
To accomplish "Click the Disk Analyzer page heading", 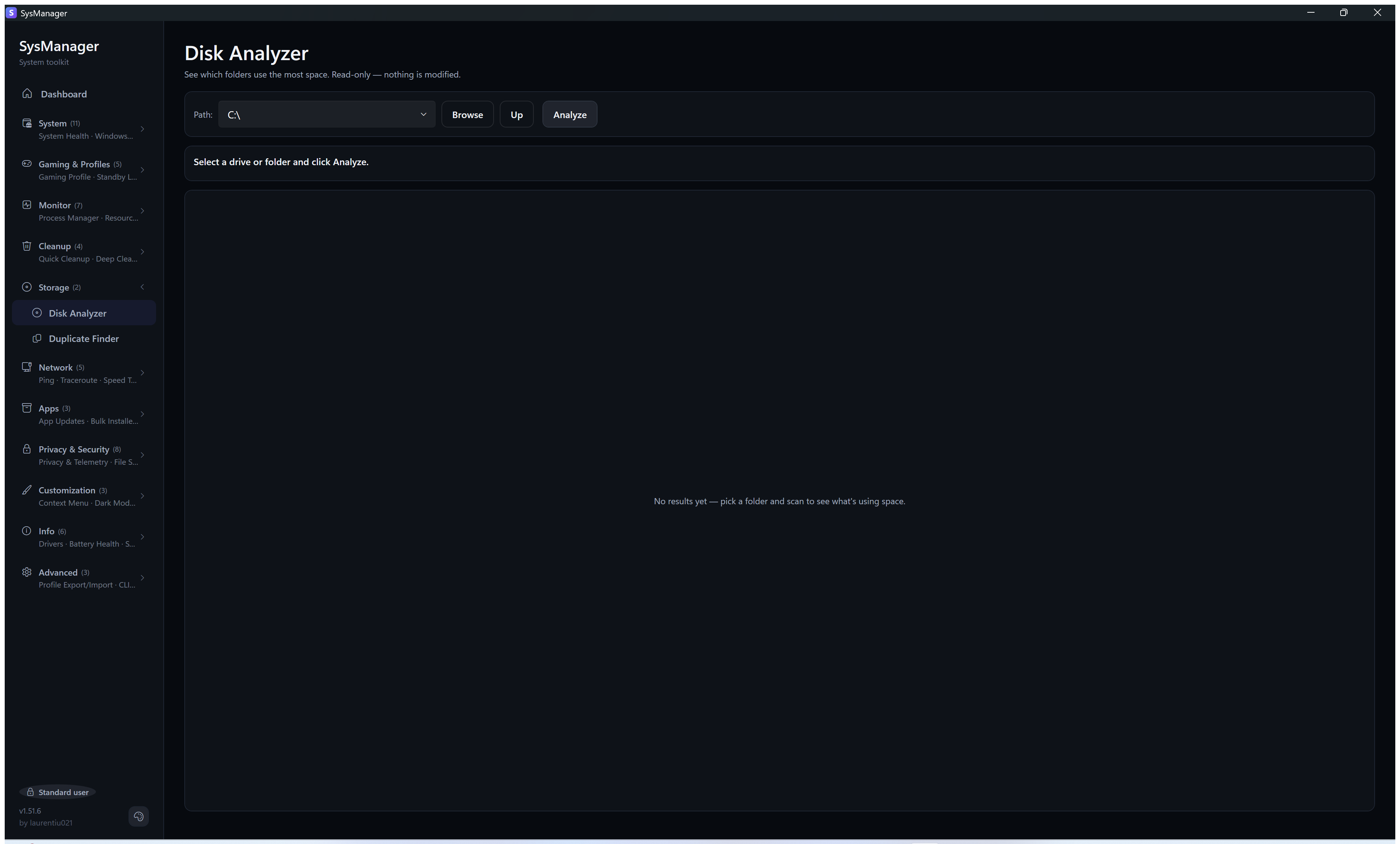I will pos(246,53).
